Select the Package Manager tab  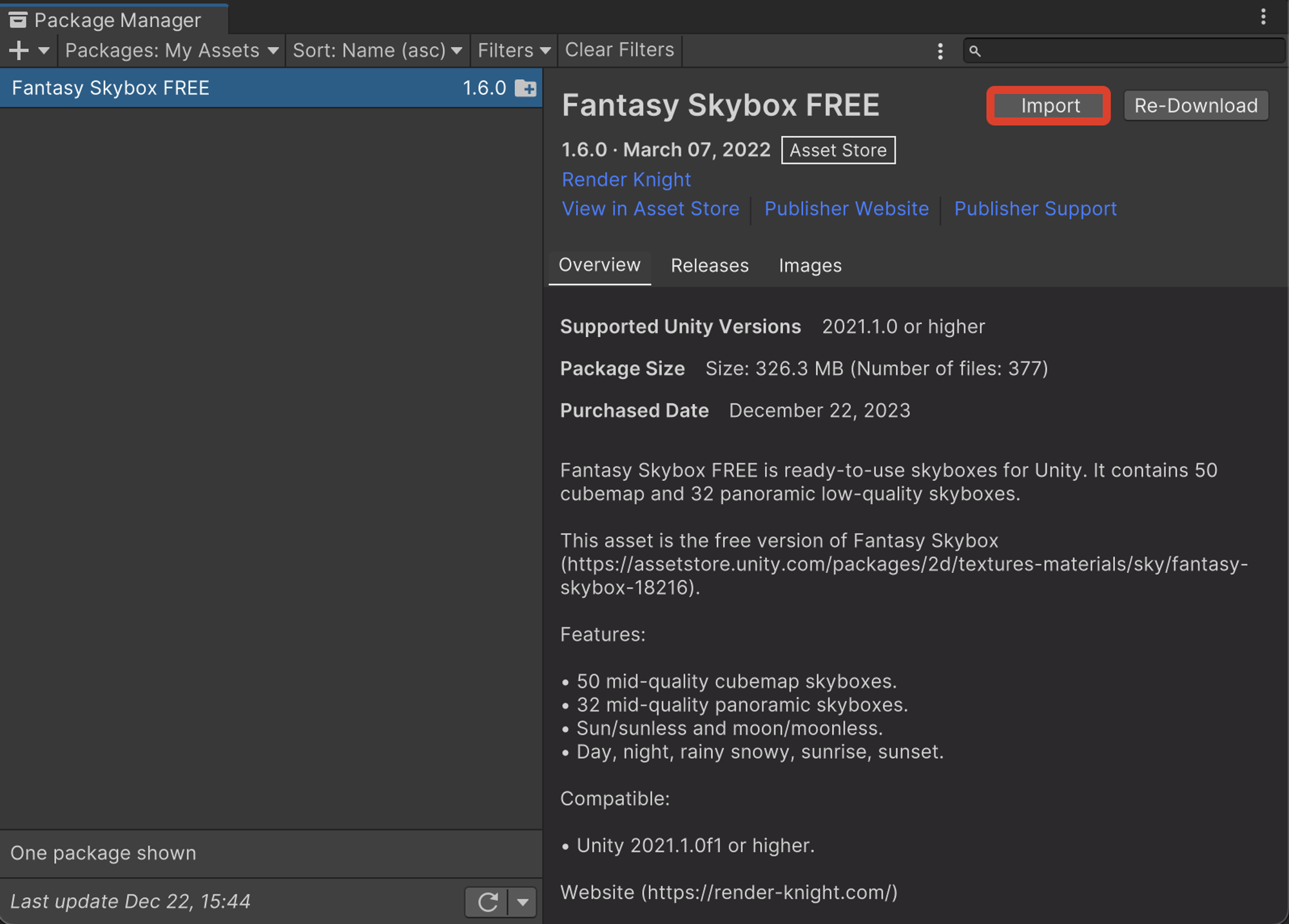[x=113, y=19]
